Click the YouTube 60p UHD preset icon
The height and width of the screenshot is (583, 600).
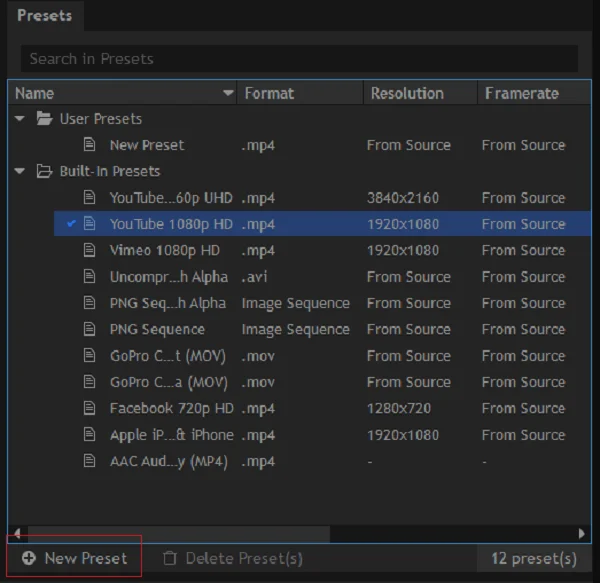tap(90, 197)
